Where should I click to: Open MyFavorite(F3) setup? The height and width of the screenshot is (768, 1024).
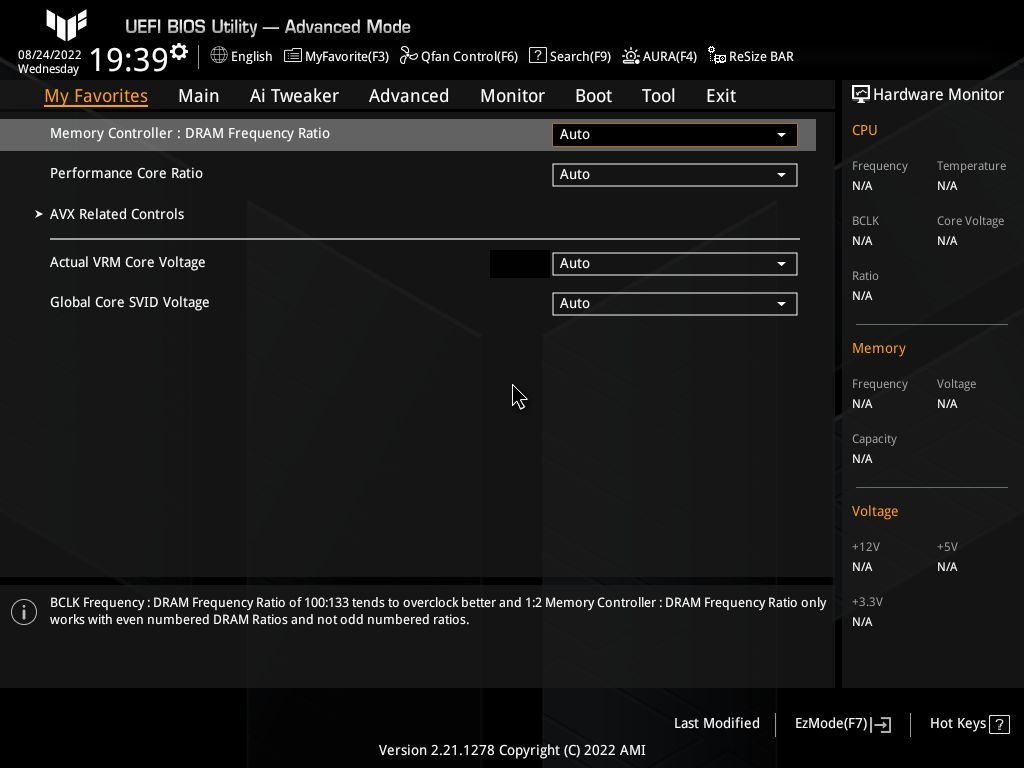click(347, 56)
